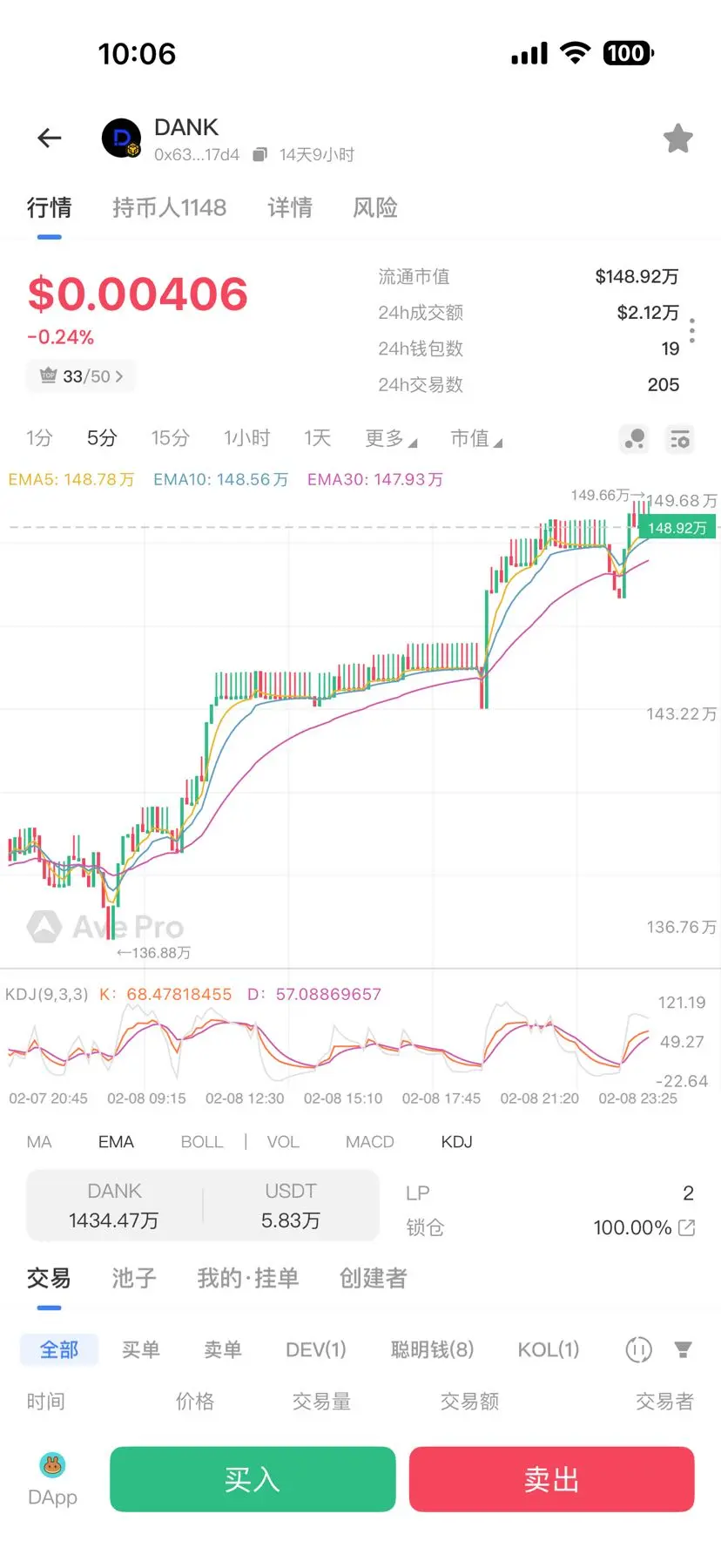Tap the EMA5: 148.78万 legend
The image size is (721, 1568).
[x=71, y=479]
